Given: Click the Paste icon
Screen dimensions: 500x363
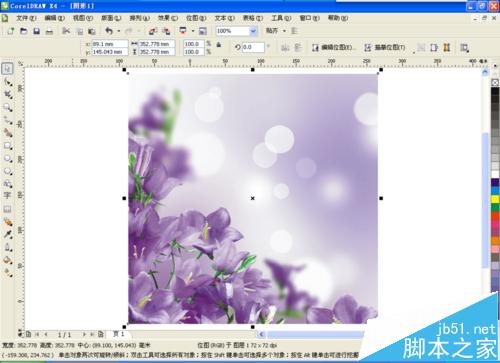Looking at the screenshot, I should click(x=92, y=31).
